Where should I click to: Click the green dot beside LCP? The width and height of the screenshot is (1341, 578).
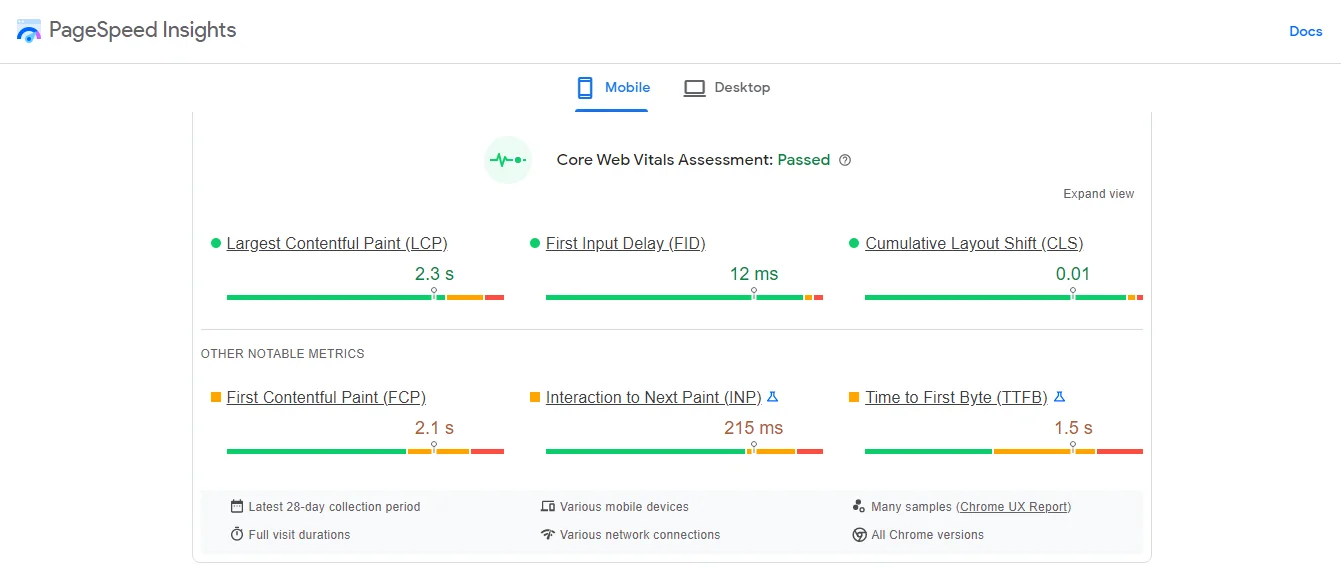215,243
